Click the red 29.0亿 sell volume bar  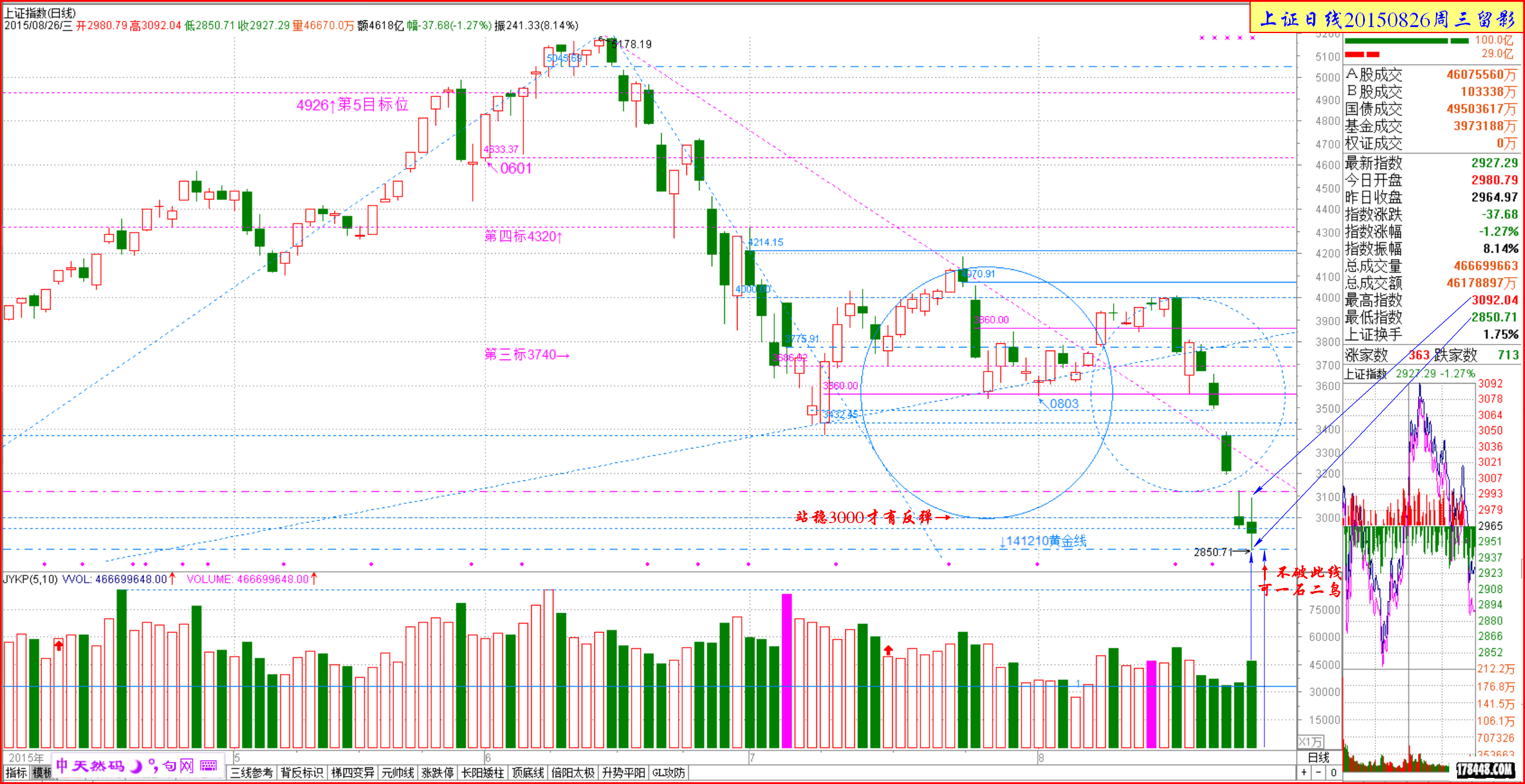(x=1362, y=54)
